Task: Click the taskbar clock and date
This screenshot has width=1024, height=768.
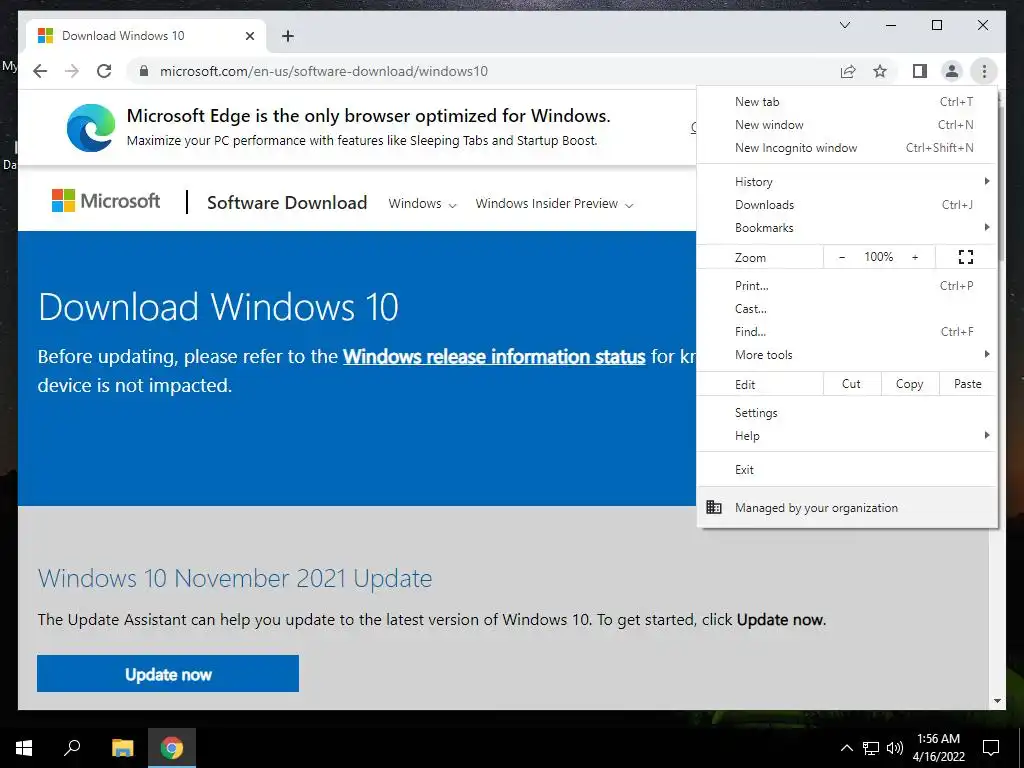Action: point(938,748)
